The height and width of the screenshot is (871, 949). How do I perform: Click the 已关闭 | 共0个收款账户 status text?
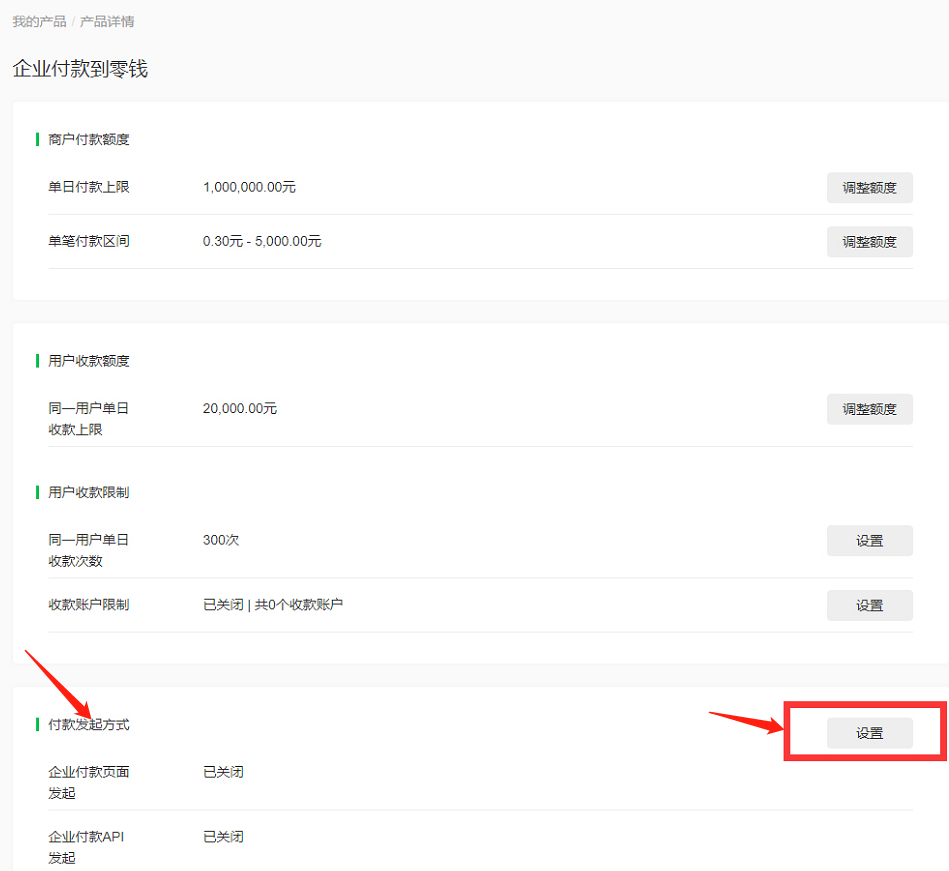tap(273, 605)
